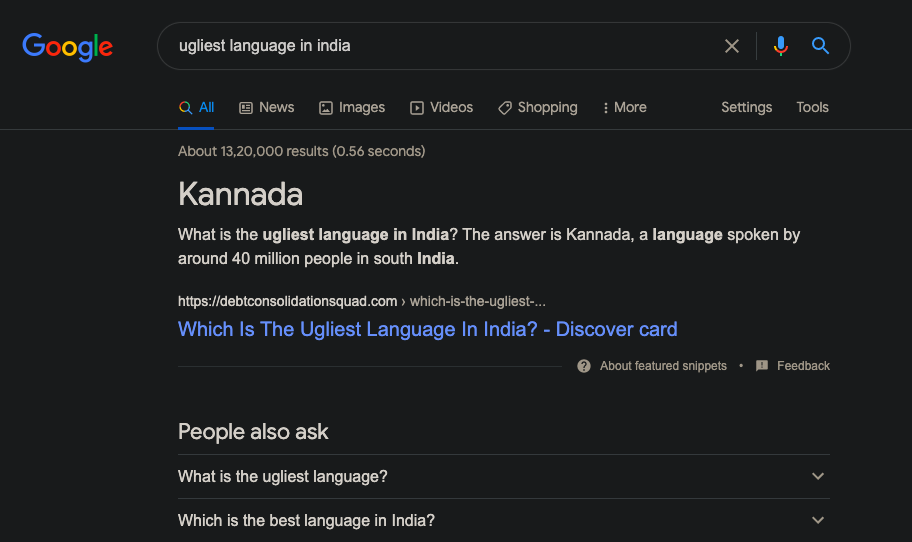
Task: Clear the search query with X
Action: [x=732, y=46]
